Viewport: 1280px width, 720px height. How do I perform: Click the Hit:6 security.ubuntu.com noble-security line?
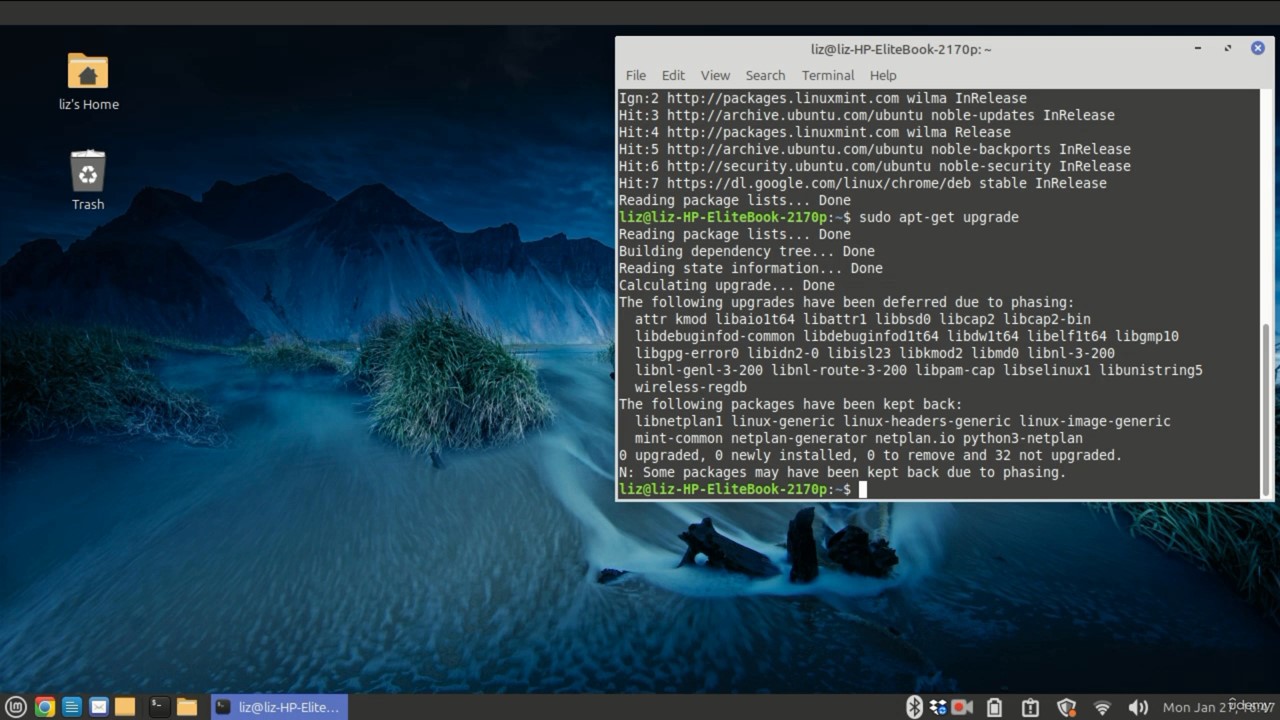pos(875,166)
